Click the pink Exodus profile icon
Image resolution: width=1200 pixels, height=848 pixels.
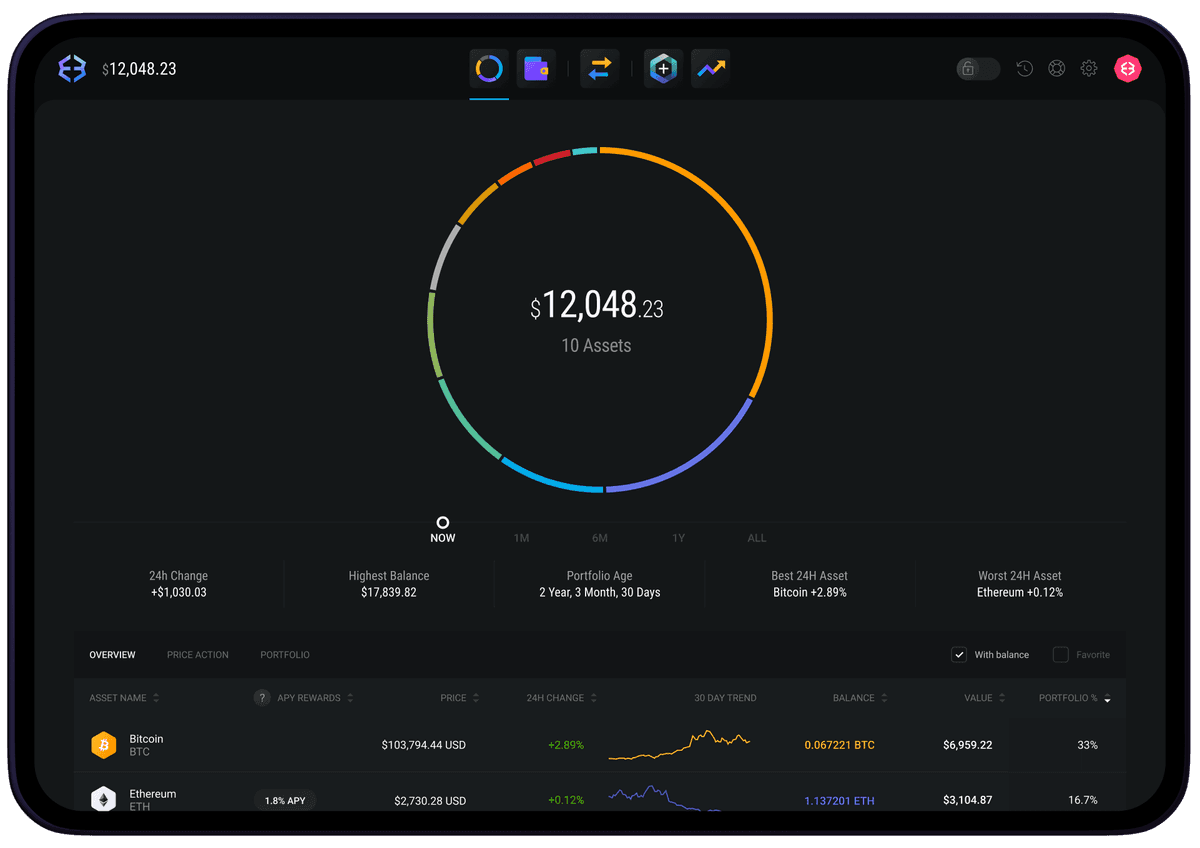[x=1128, y=69]
